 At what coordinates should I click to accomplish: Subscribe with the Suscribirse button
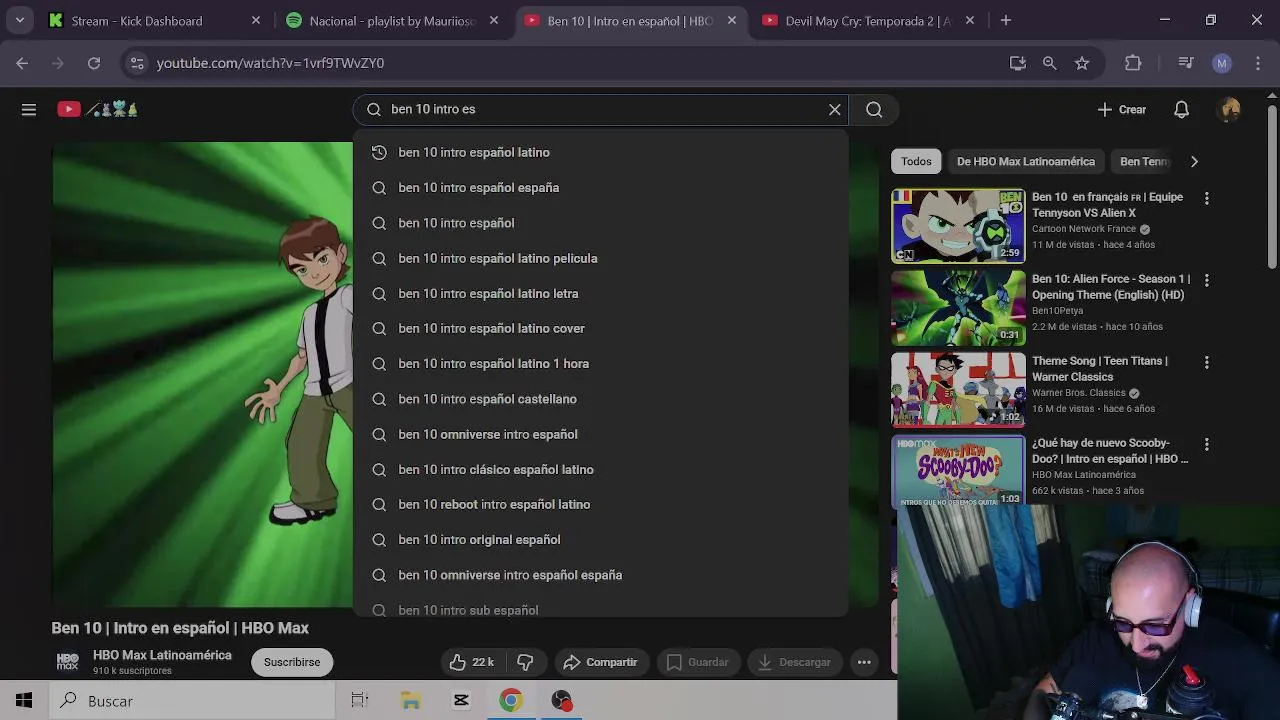click(292, 662)
